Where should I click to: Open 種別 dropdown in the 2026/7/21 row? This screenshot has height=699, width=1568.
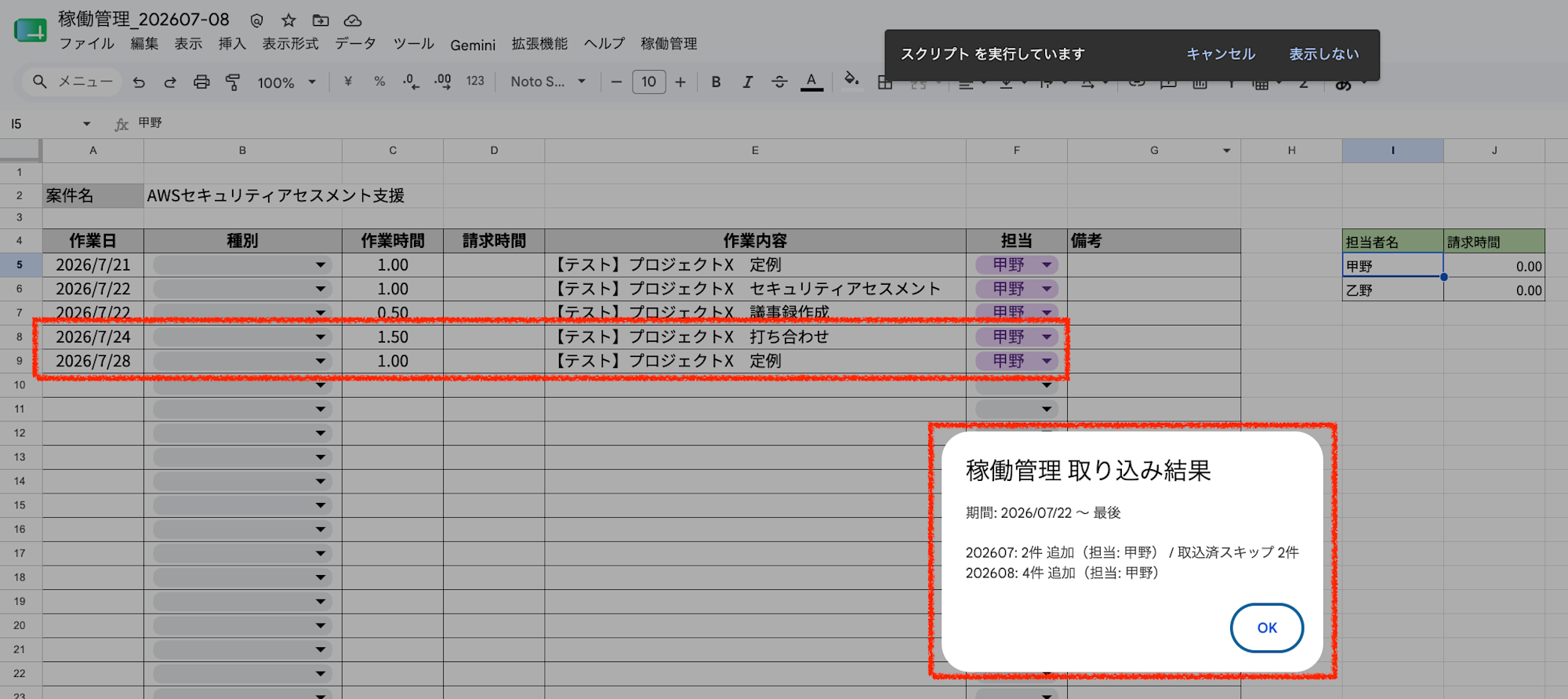[242, 265]
